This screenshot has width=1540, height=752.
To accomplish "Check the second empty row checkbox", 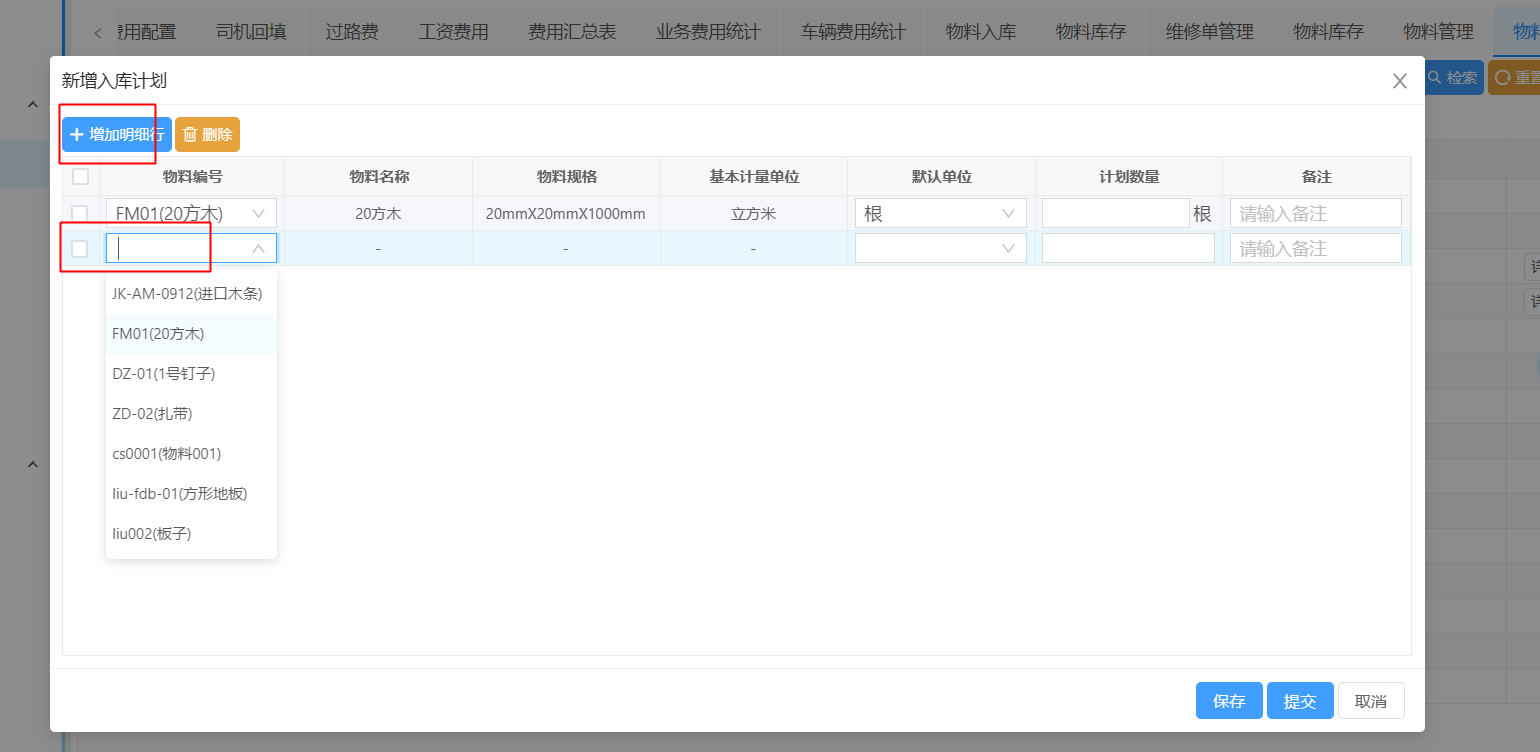I will click(x=80, y=248).
